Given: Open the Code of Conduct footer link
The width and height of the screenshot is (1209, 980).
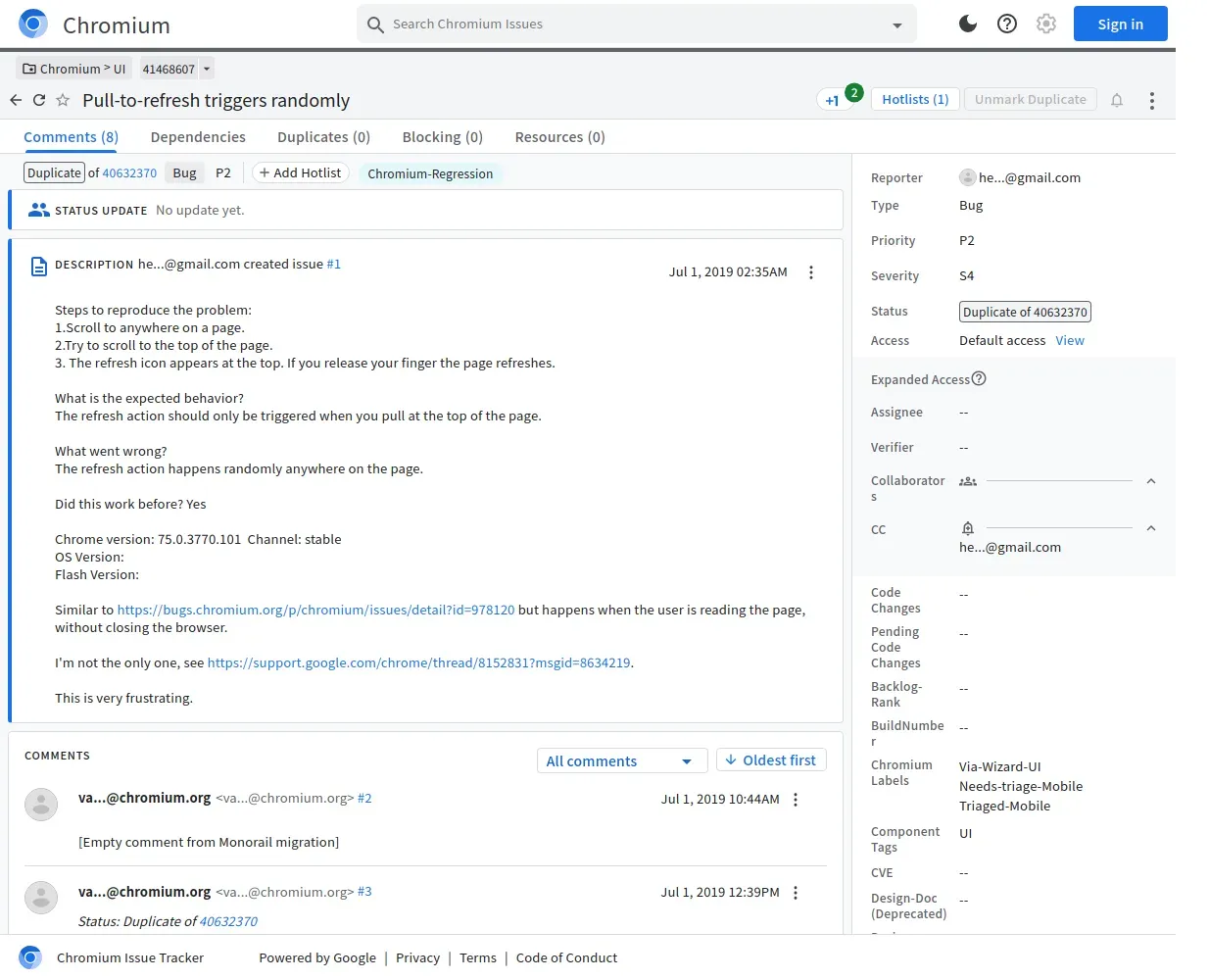Looking at the screenshot, I should (x=566, y=957).
